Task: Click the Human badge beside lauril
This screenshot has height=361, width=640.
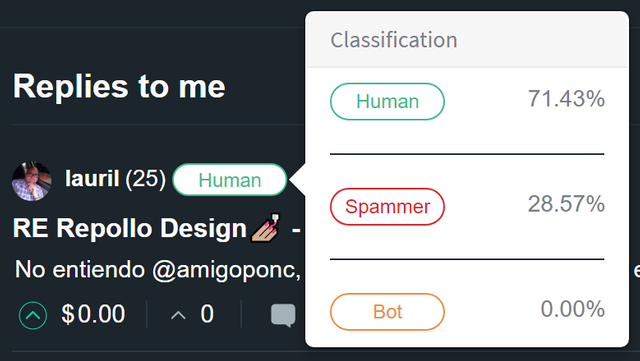Action: [230, 180]
